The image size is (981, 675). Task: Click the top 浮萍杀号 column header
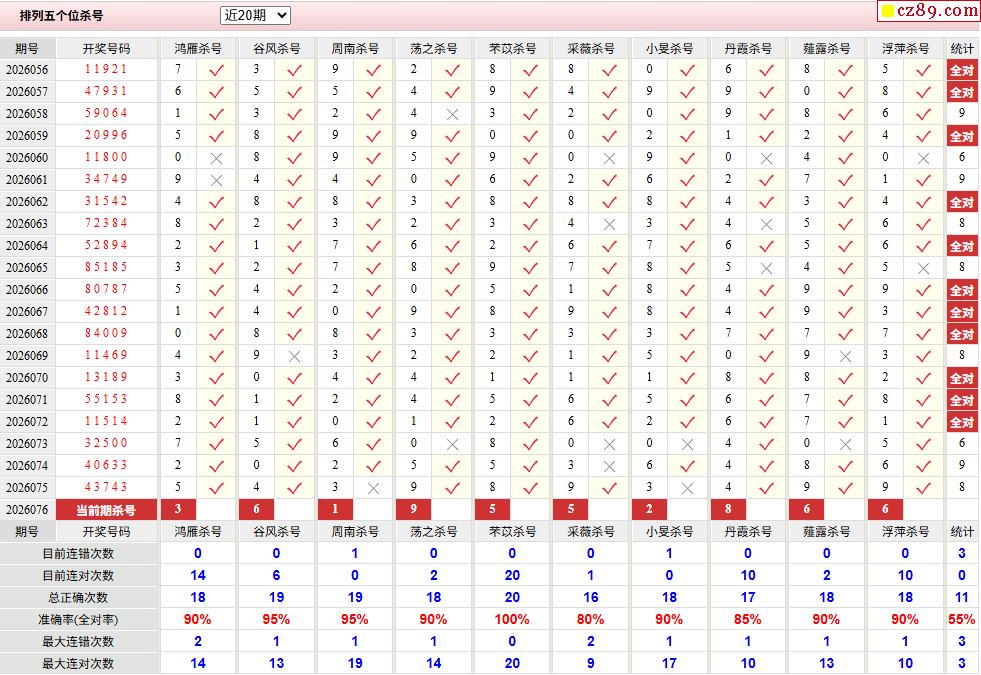click(x=905, y=48)
